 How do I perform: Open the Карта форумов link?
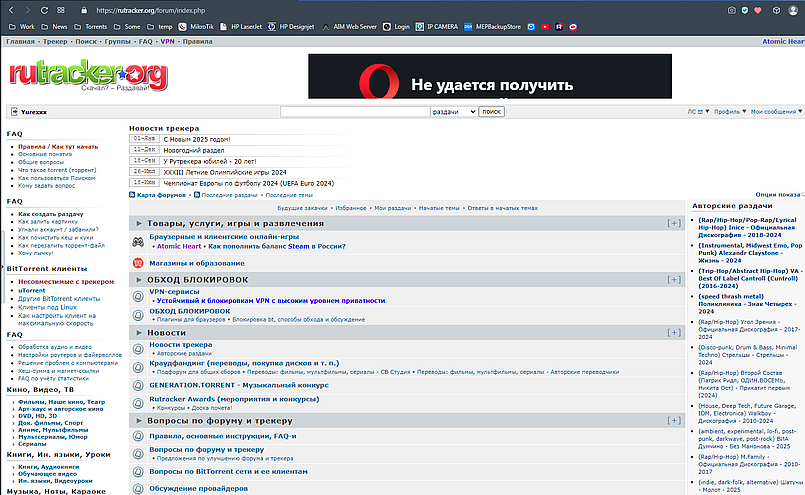tap(161, 195)
